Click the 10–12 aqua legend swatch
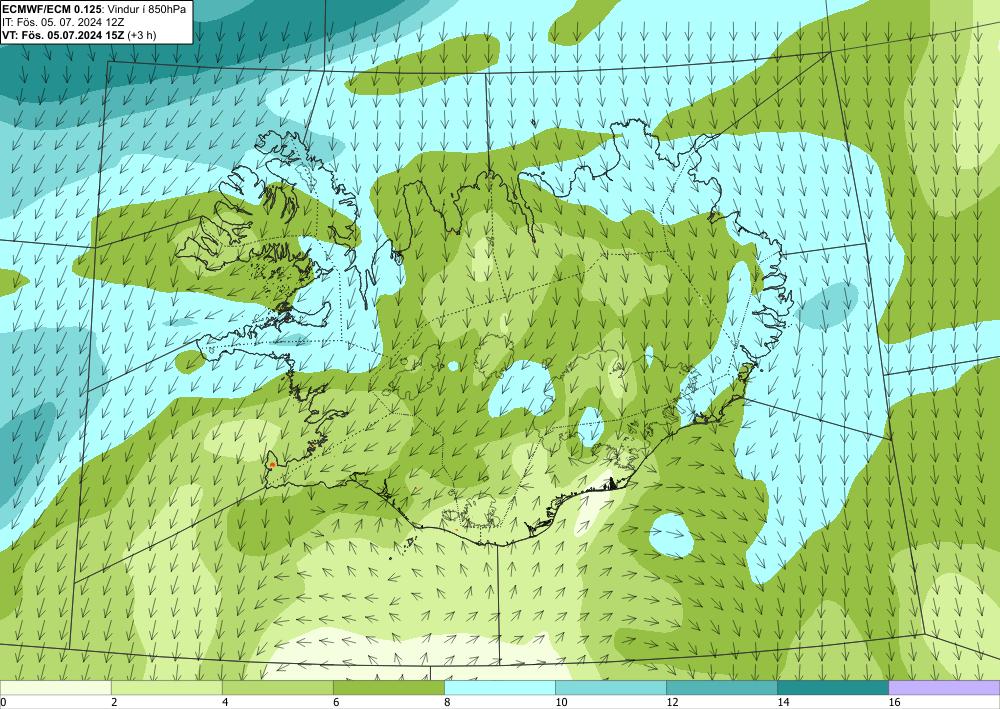The height and width of the screenshot is (709, 1000). pos(610,688)
